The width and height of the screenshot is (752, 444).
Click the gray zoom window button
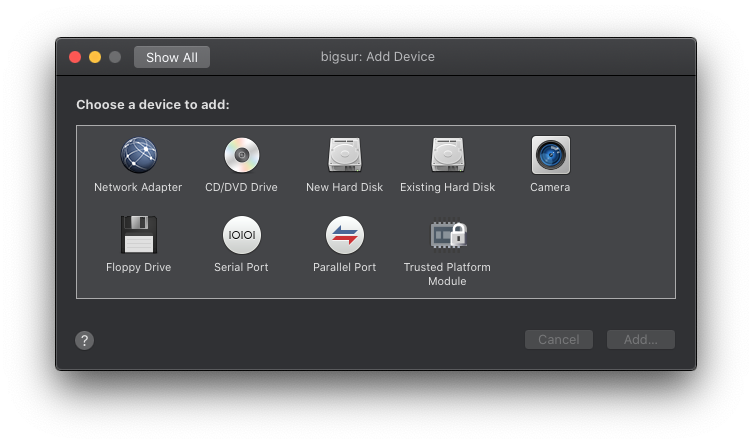[115, 57]
